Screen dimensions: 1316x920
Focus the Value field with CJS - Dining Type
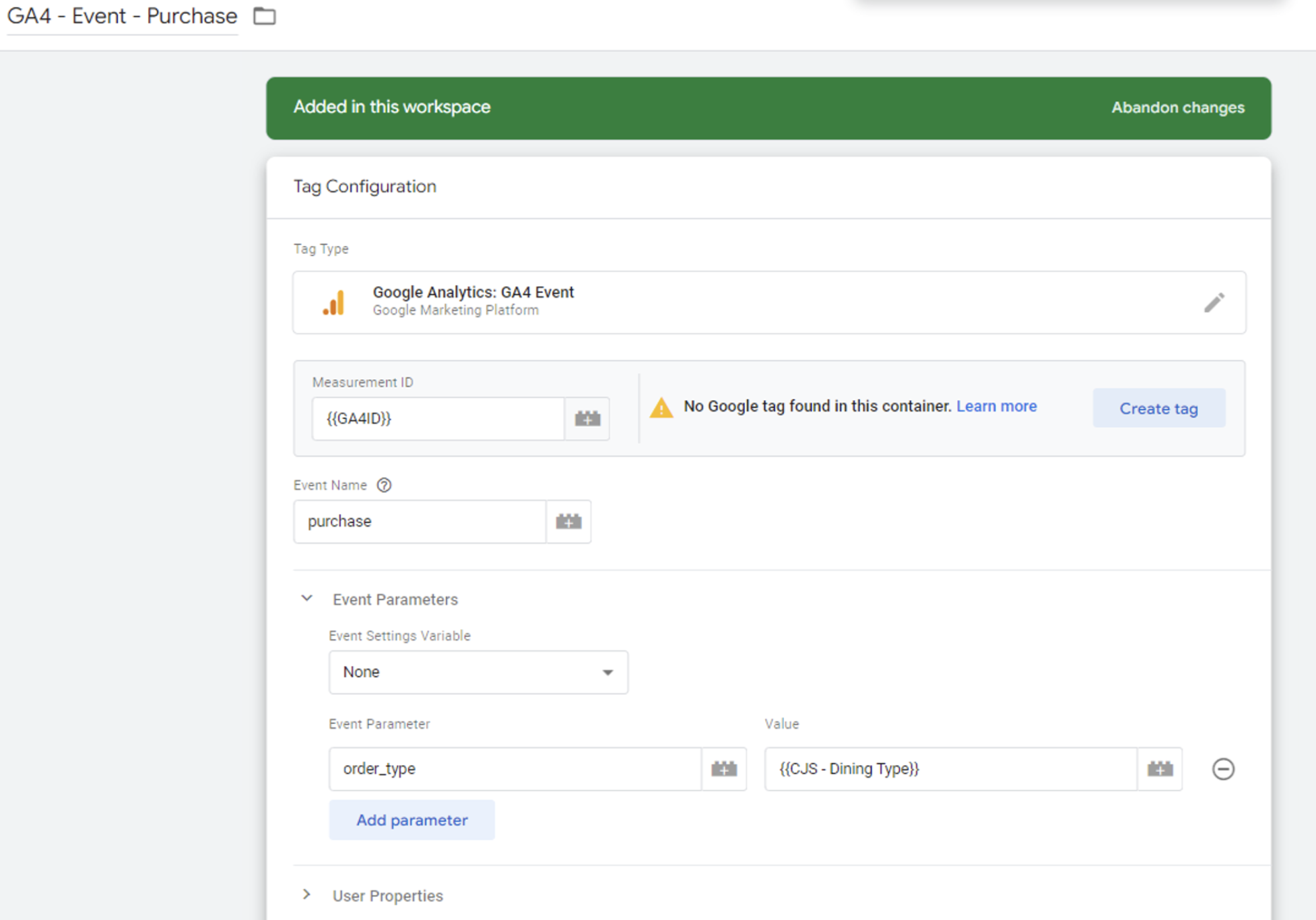pos(951,768)
